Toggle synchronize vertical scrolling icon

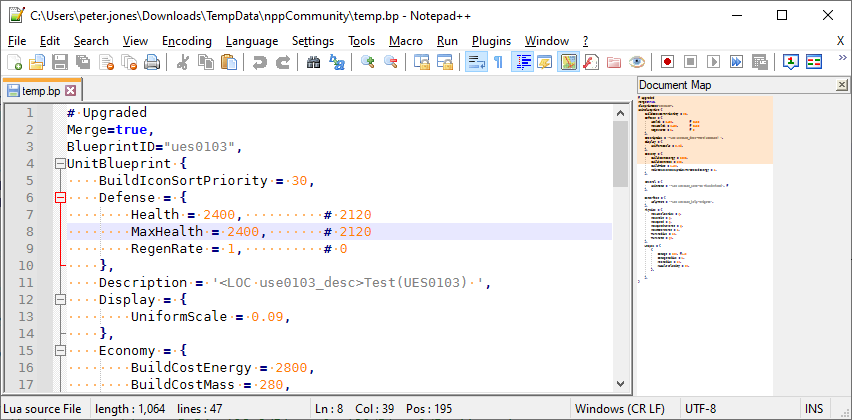point(422,62)
